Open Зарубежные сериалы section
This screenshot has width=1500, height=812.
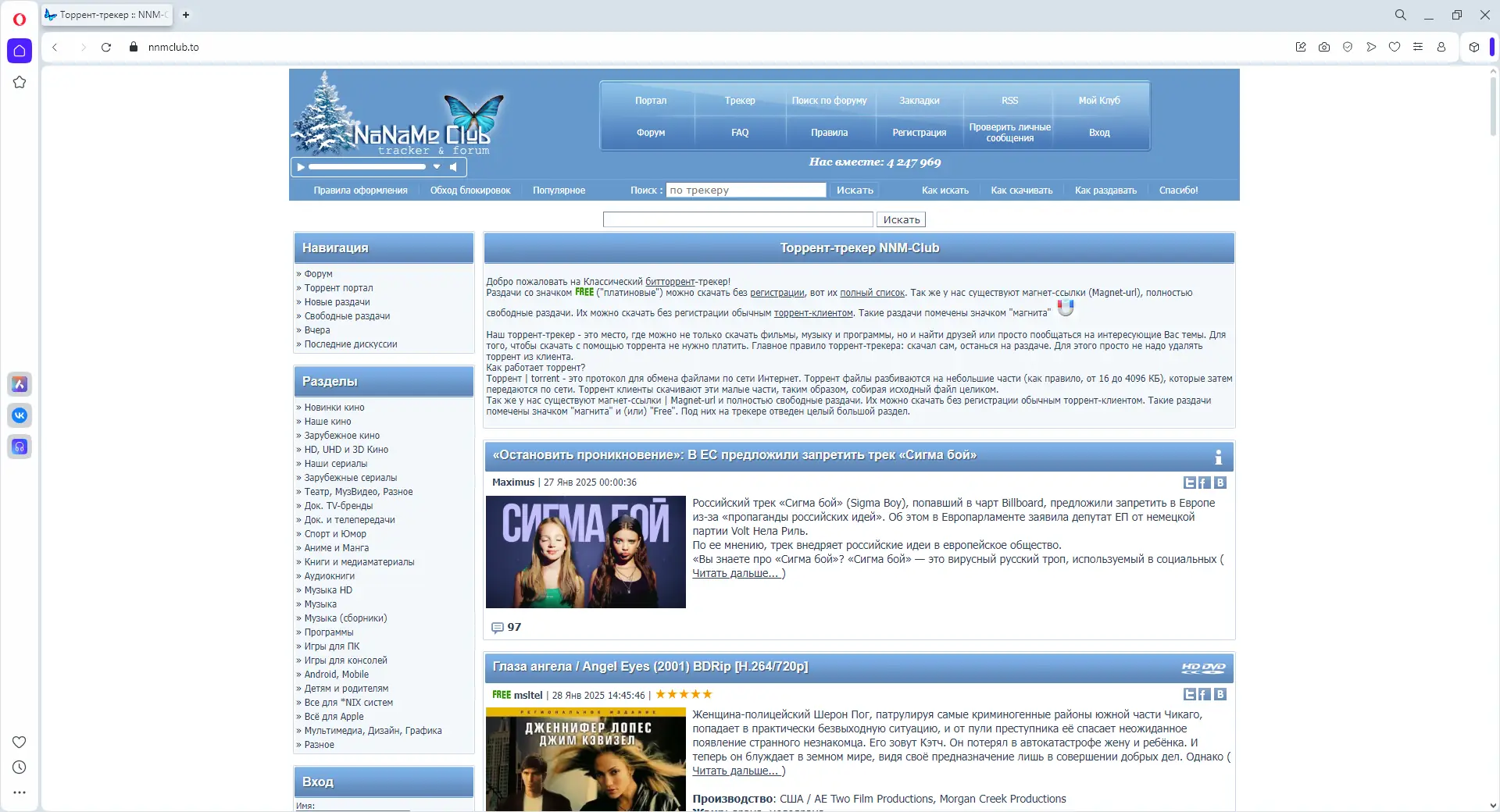point(351,478)
